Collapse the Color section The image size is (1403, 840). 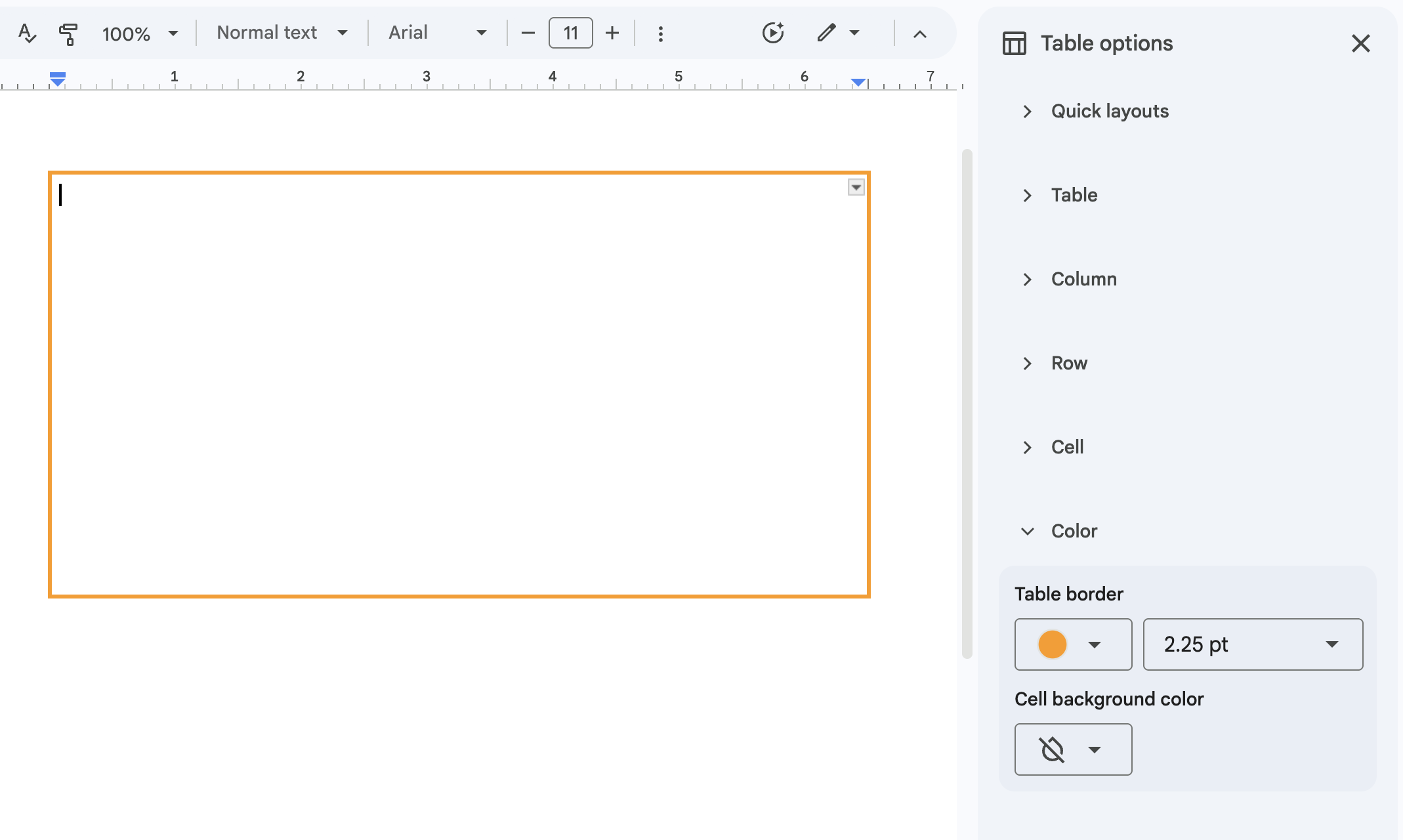coord(1059,532)
